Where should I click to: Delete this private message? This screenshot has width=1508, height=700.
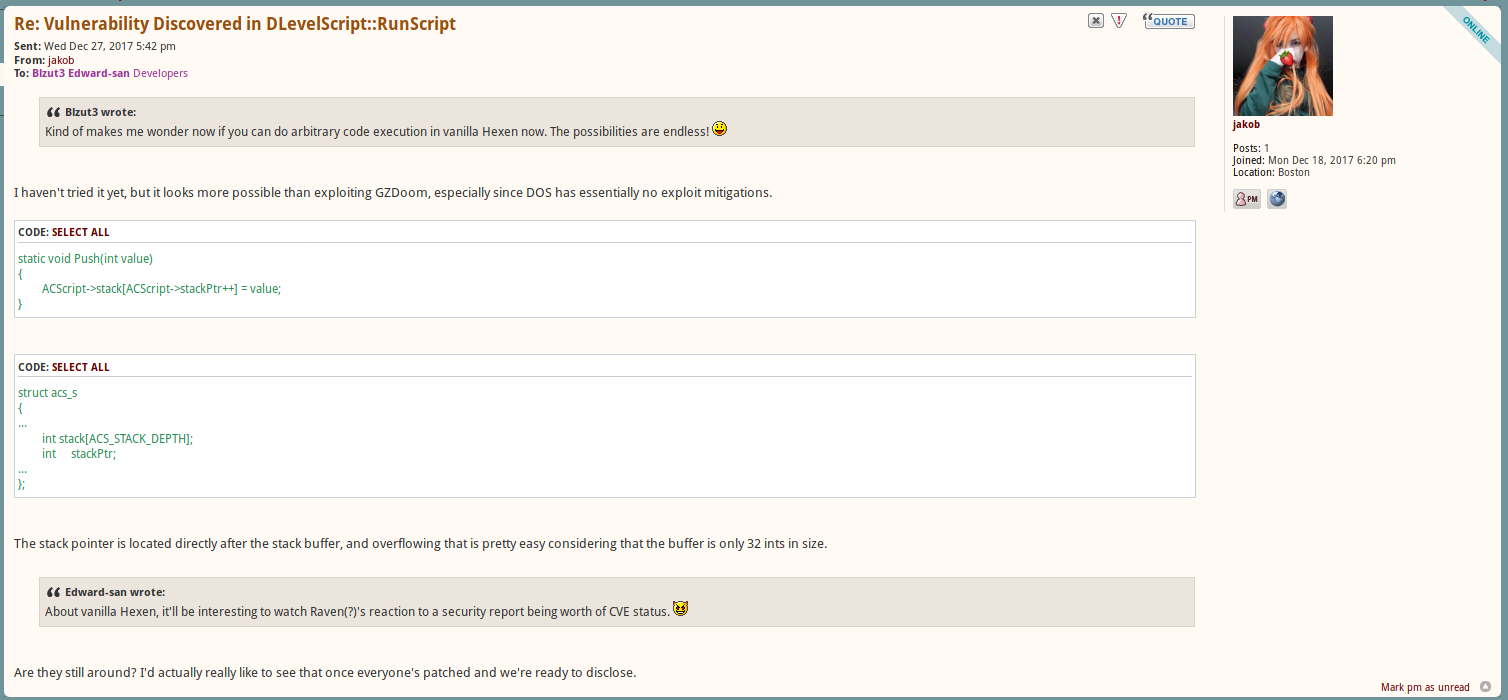[x=1095, y=20]
